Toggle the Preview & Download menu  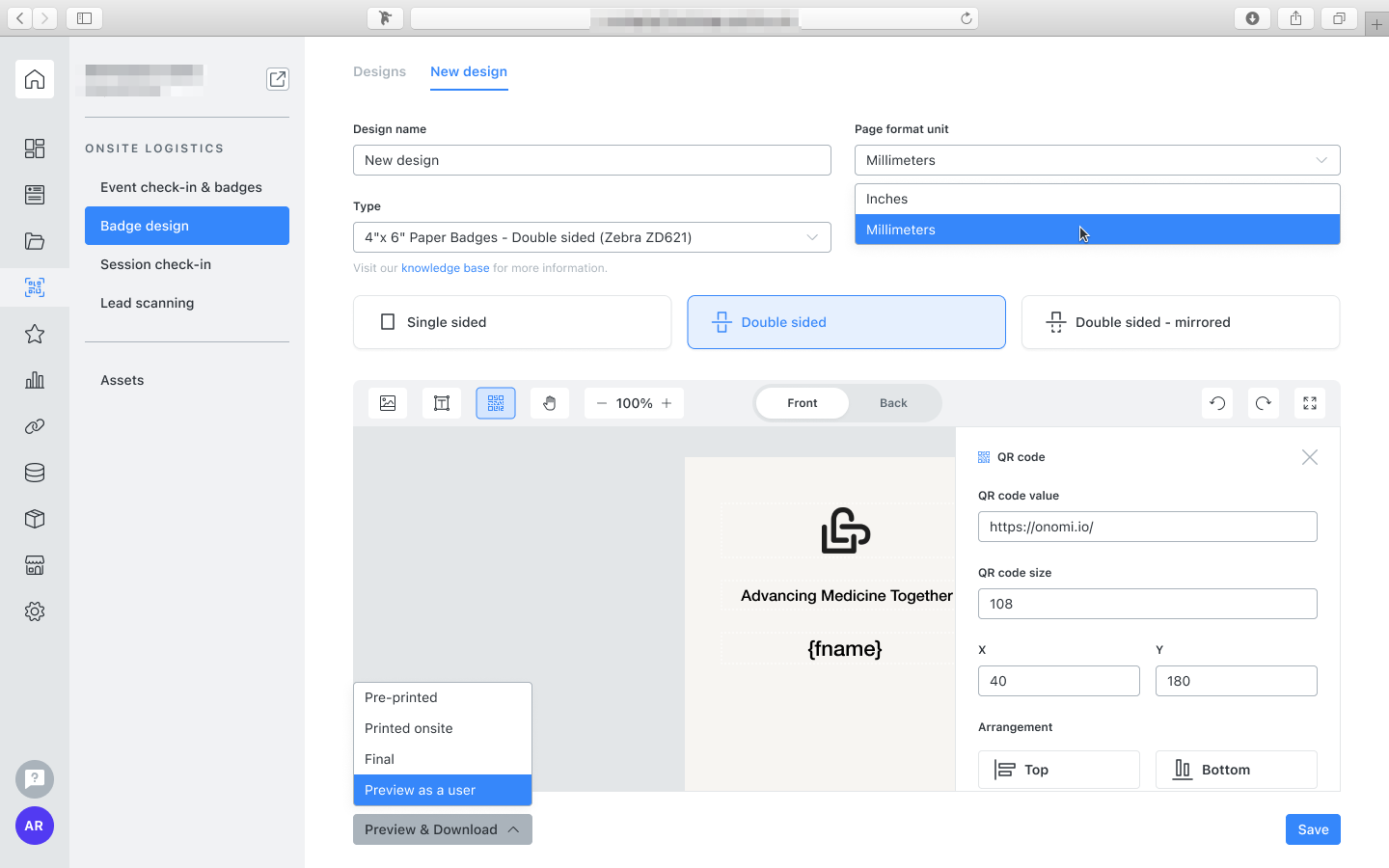pos(443,829)
